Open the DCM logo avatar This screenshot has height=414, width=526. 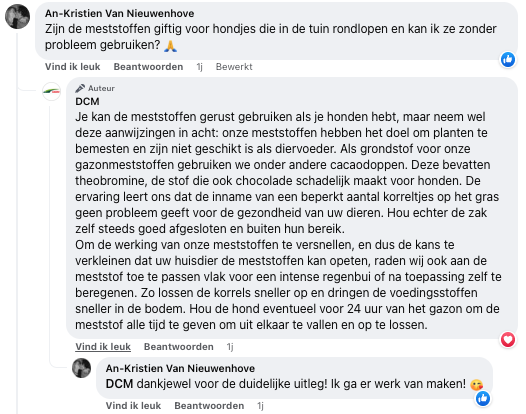(x=51, y=91)
